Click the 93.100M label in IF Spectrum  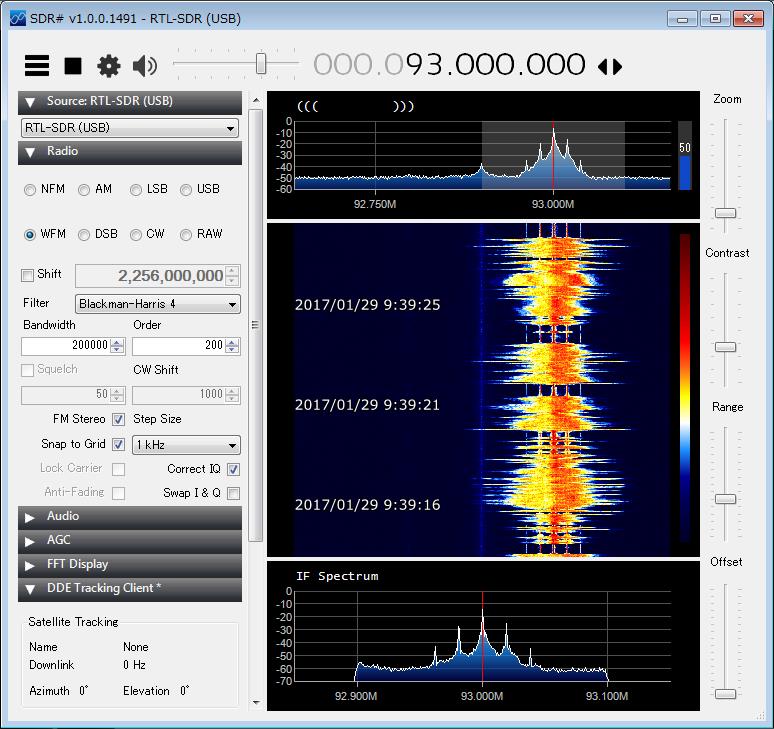607,696
